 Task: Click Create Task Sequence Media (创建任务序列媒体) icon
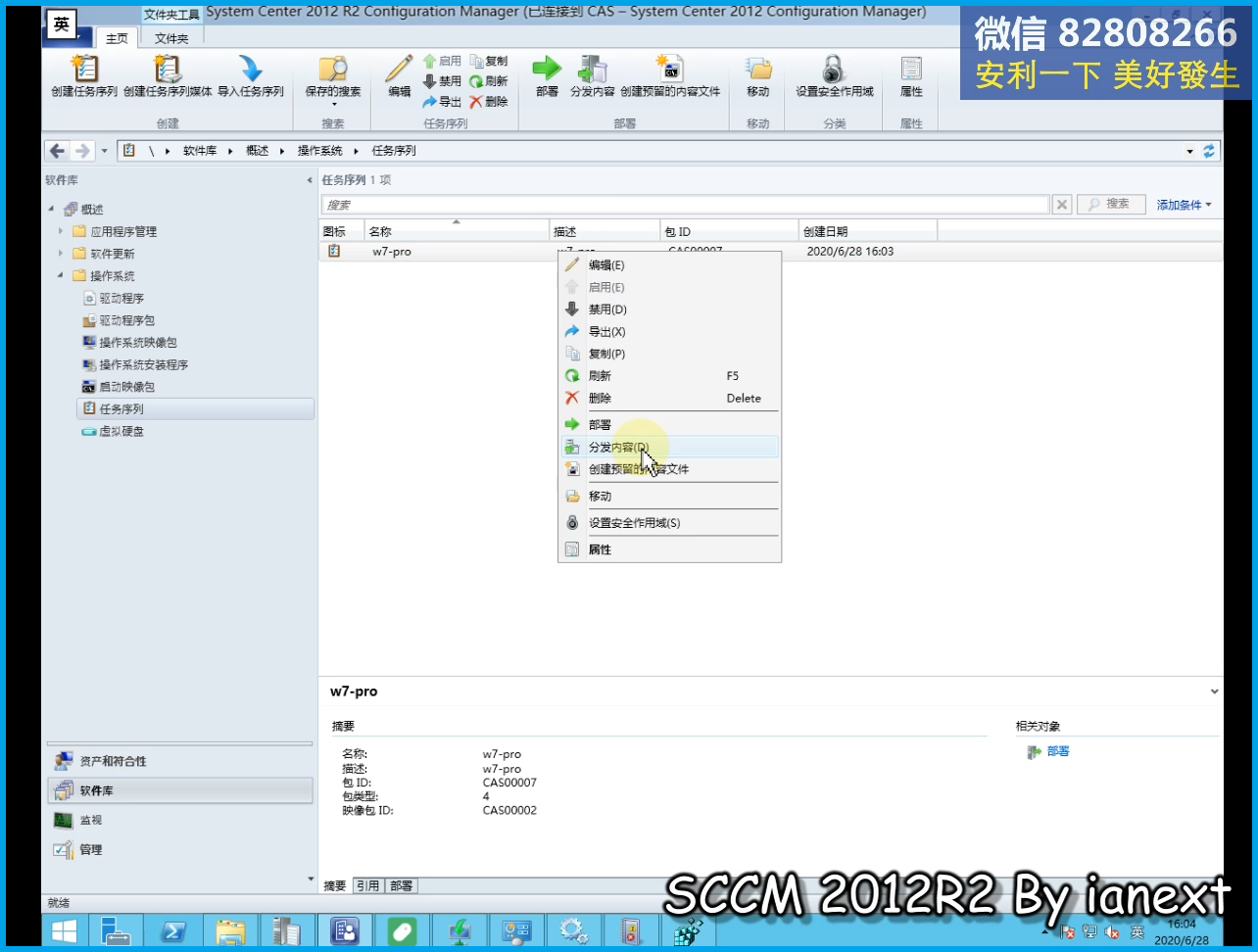tap(168, 77)
